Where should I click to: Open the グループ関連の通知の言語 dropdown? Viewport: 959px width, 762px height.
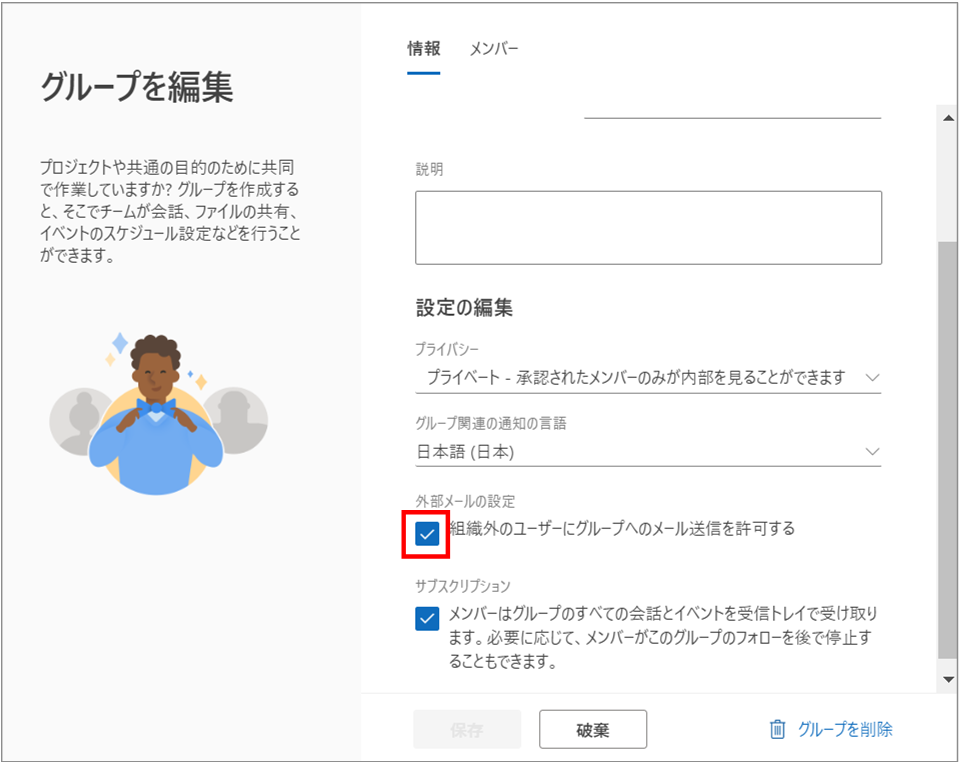648,452
